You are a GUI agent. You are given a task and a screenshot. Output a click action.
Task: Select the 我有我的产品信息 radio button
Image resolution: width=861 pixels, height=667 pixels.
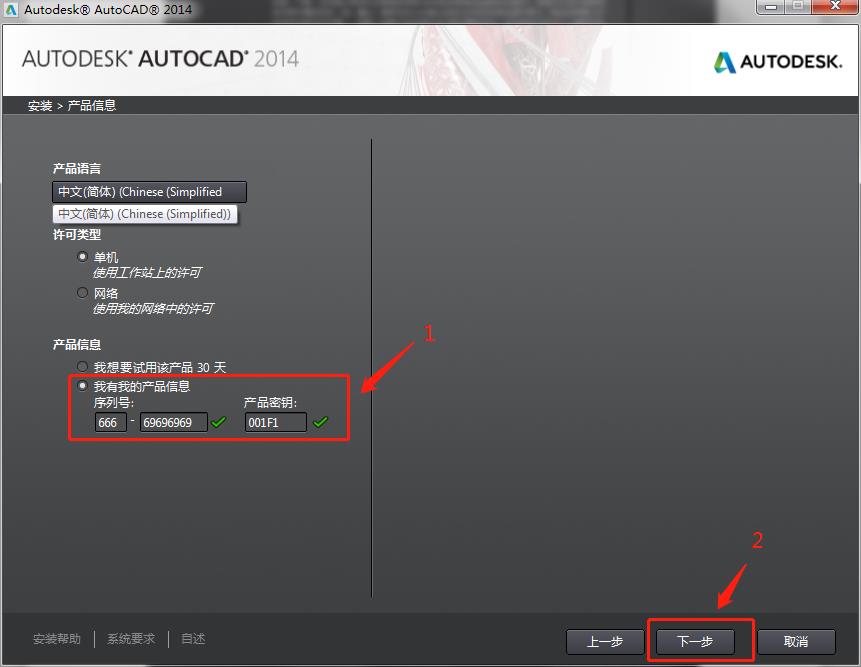(82, 386)
